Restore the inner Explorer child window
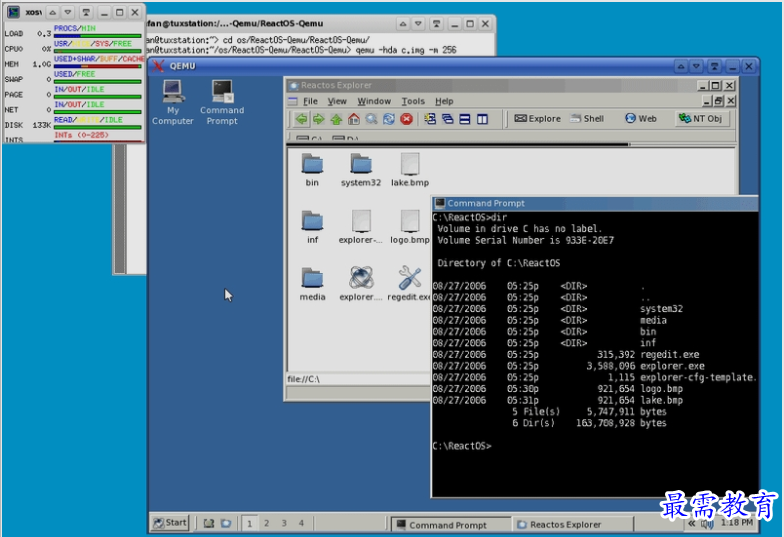Screen dimensions: 784x537 coord(718,101)
